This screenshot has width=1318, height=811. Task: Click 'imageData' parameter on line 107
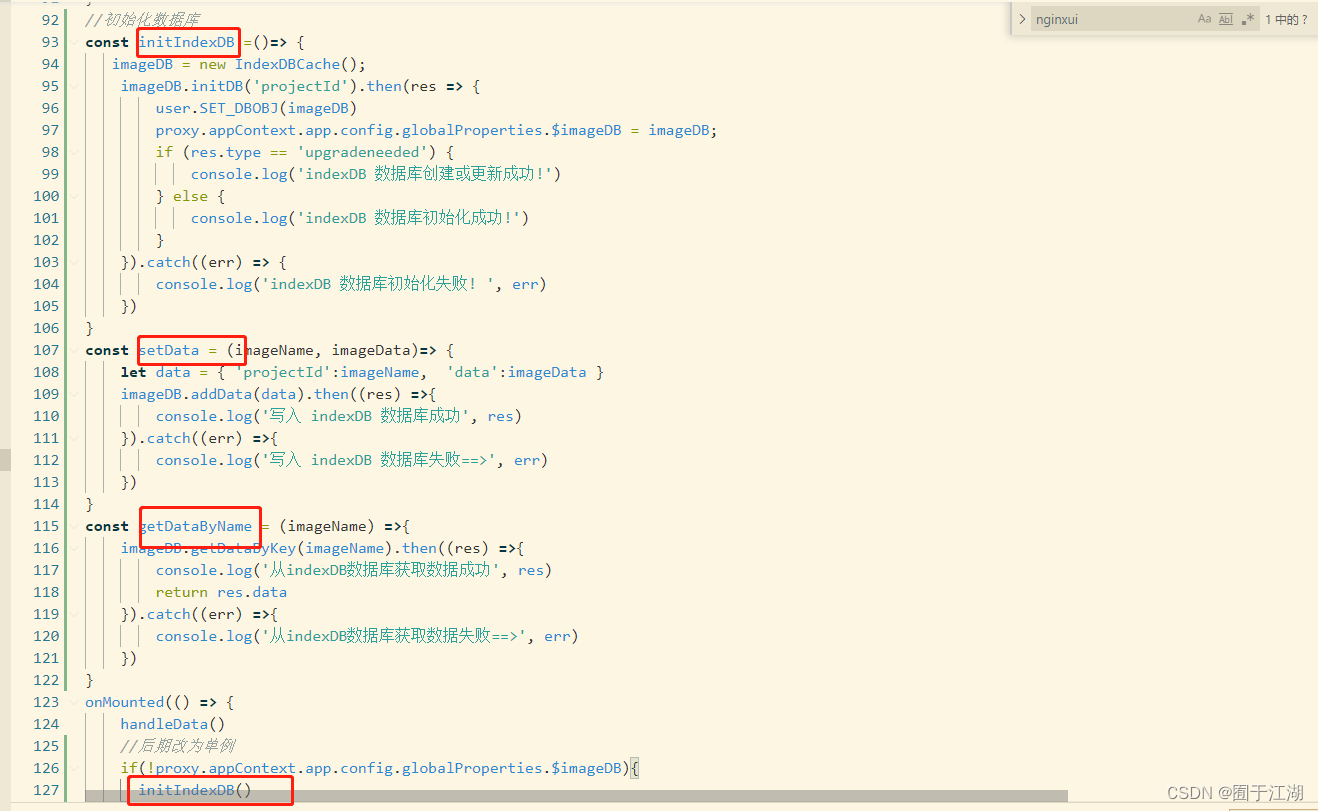(371, 350)
